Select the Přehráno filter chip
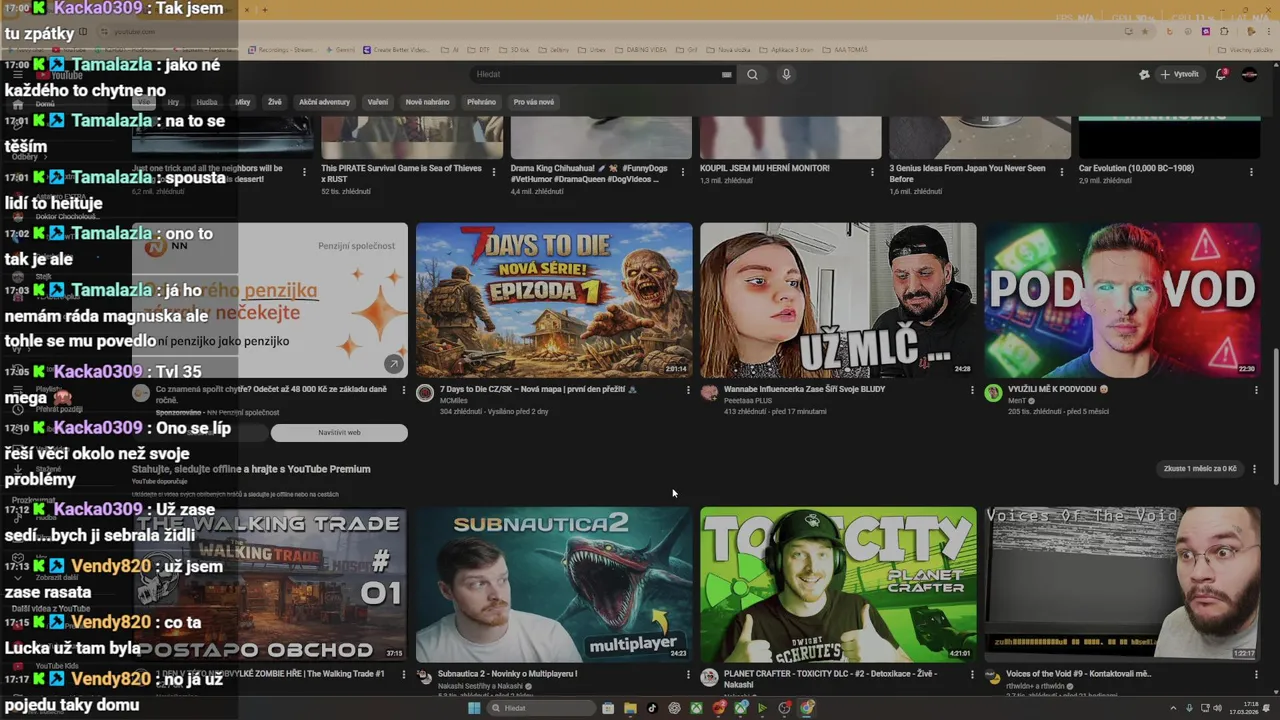The image size is (1280, 720). click(x=481, y=102)
